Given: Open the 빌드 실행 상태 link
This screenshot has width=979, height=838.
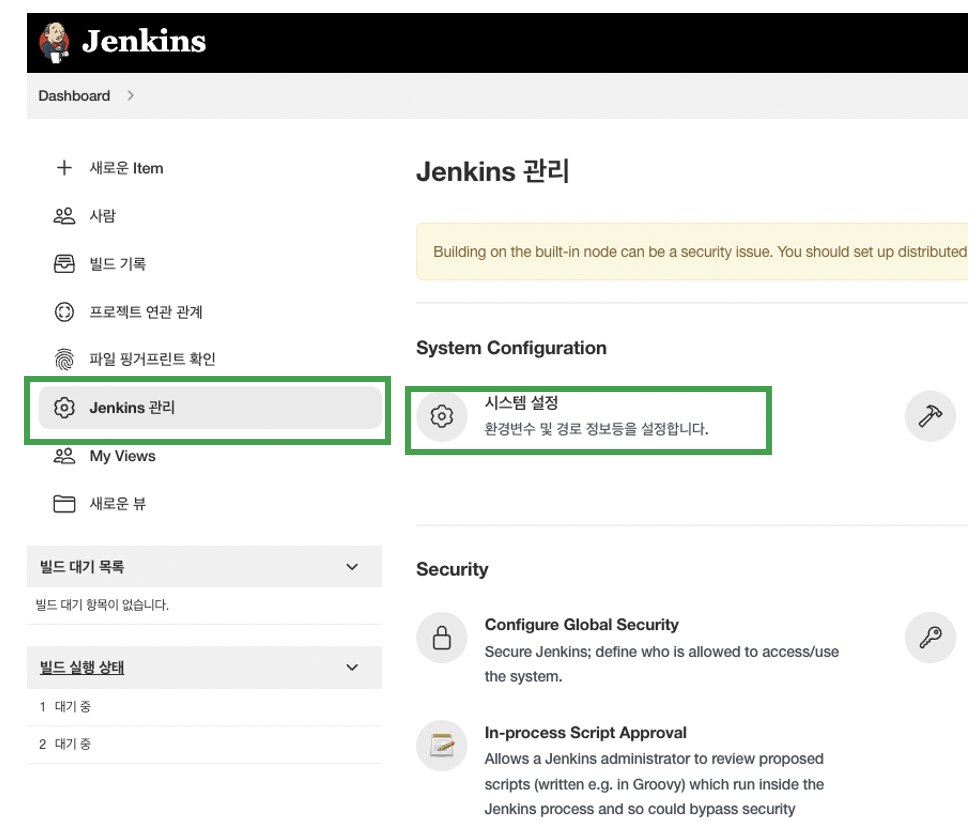Looking at the screenshot, I should click(x=82, y=668).
